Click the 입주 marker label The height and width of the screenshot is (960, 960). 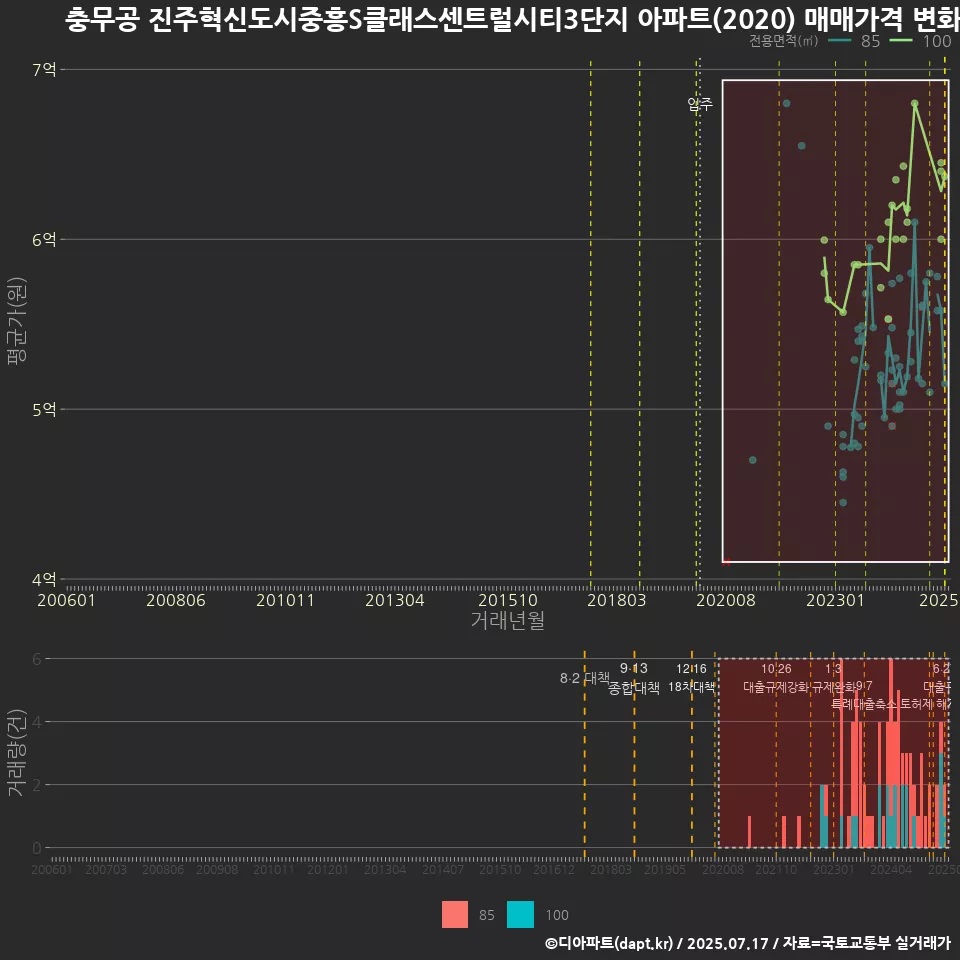click(x=700, y=105)
